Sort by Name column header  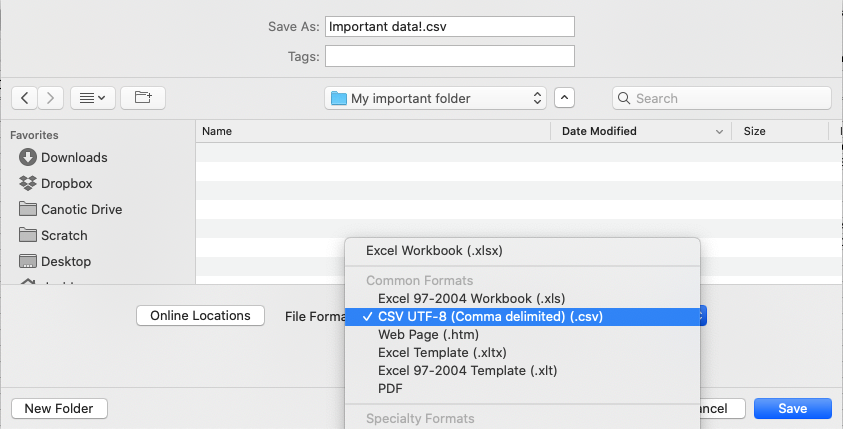point(373,131)
